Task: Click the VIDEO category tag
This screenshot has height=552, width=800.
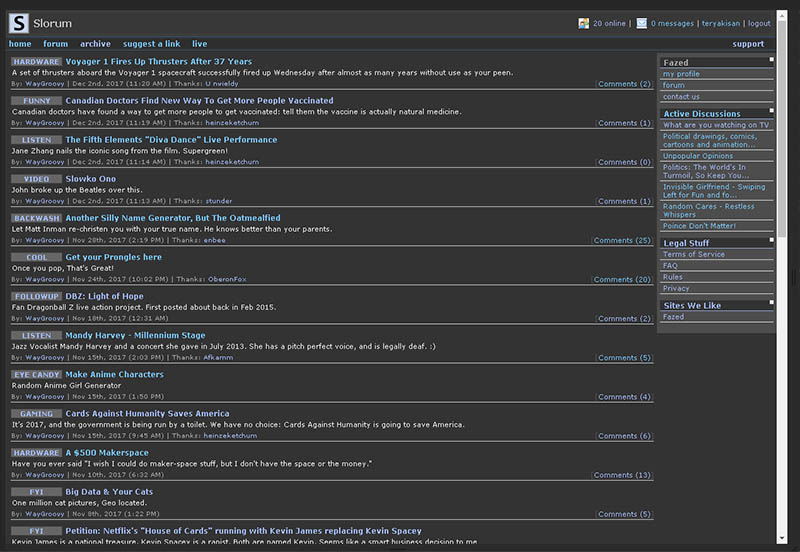Action: click(x=36, y=179)
